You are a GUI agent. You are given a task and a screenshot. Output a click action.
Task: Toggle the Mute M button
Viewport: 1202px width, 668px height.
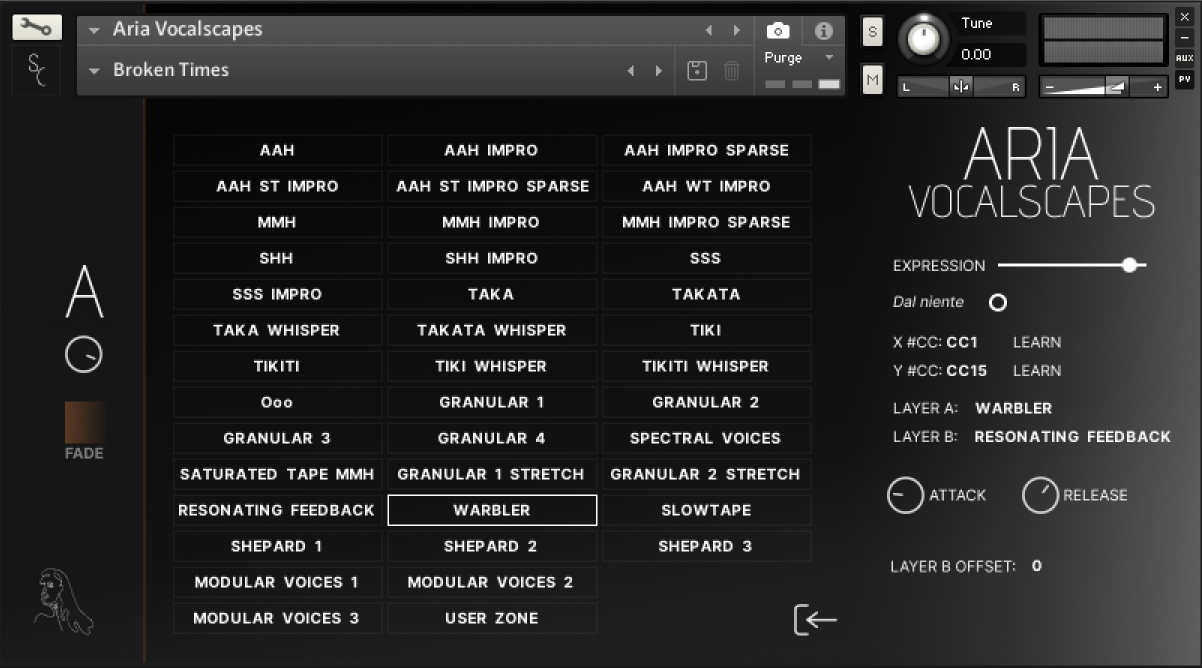pyautogui.click(x=872, y=79)
